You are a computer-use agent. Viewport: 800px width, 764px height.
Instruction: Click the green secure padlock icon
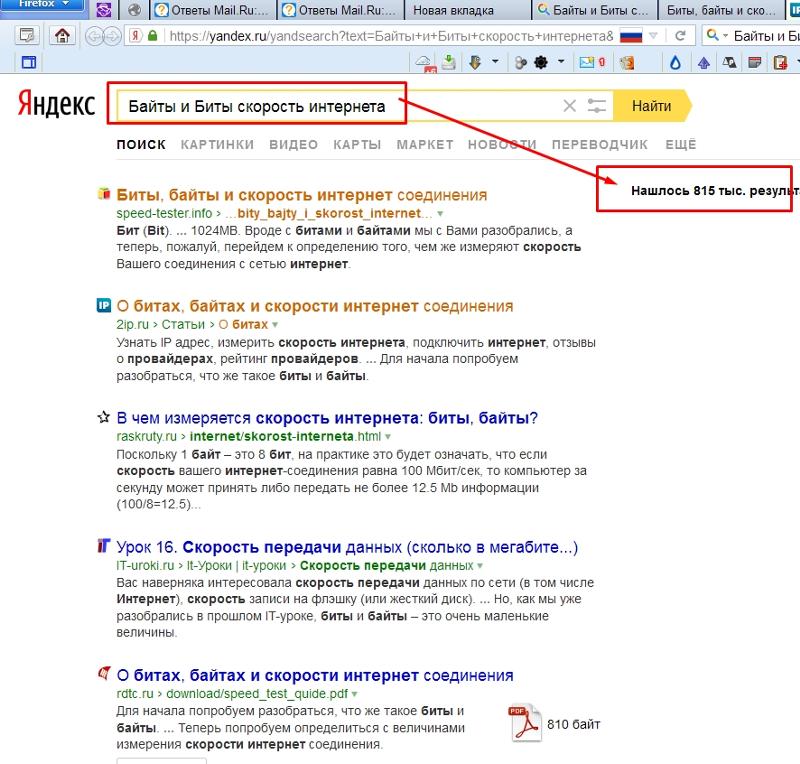153,36
